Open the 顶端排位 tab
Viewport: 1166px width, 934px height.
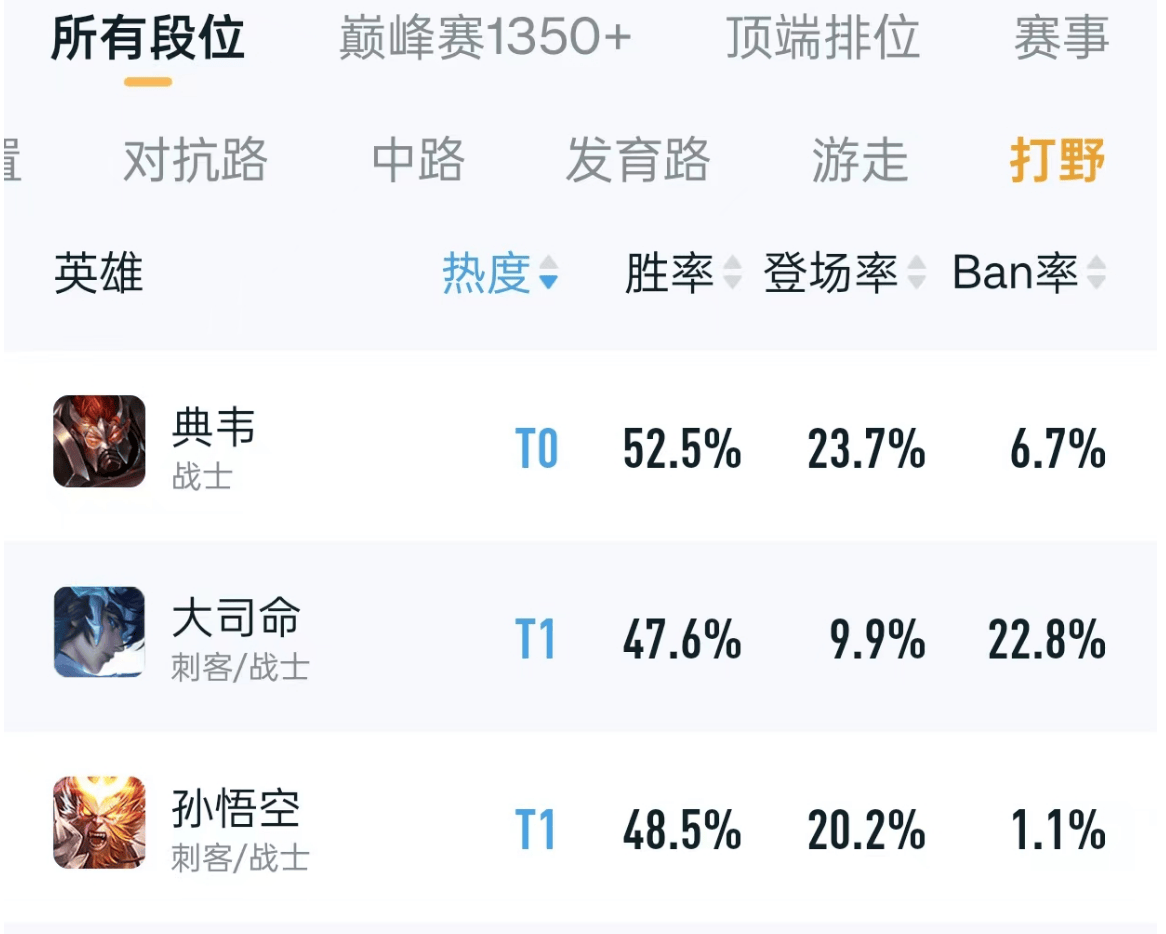(822, 38)
